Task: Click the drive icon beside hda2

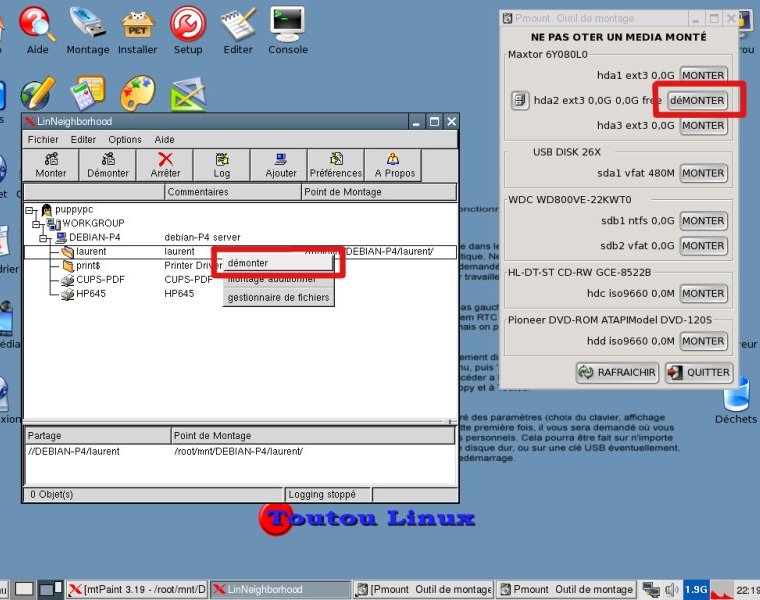Action: coord(520,100)
